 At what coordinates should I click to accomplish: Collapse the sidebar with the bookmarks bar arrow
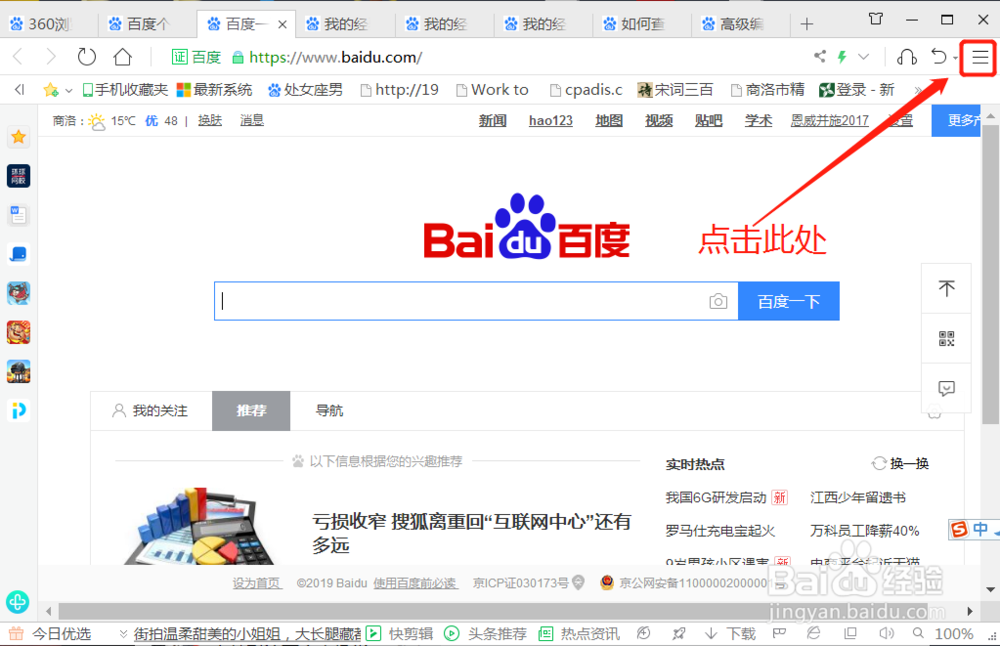click(19, 90)
